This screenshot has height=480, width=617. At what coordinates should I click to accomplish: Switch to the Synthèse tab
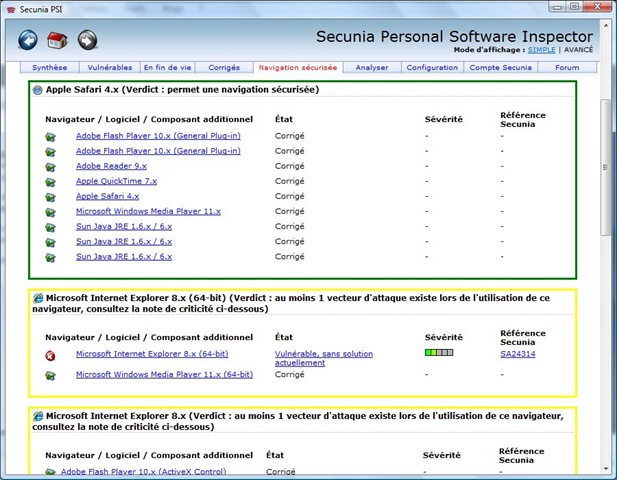[x=50, y=68]
